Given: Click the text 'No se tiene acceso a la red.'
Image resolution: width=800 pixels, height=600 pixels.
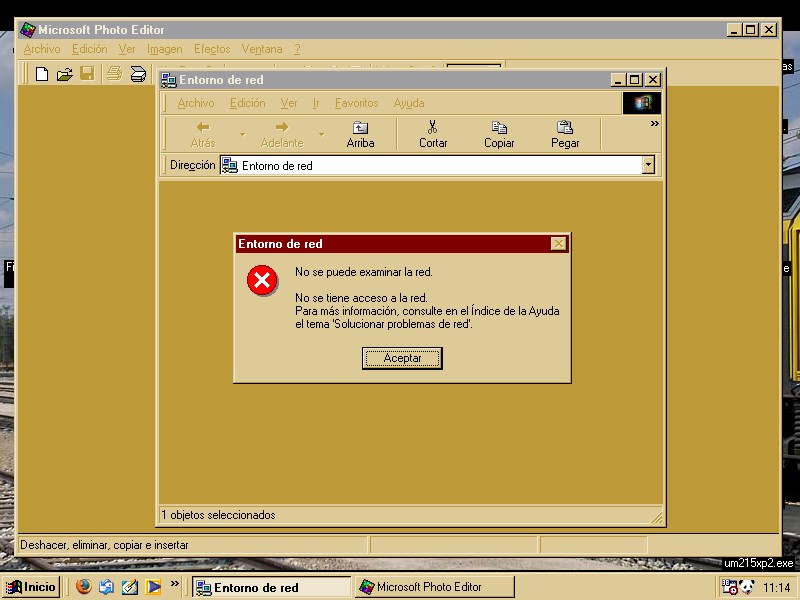Looking at the screenshot, I should [x=361, y=298].
